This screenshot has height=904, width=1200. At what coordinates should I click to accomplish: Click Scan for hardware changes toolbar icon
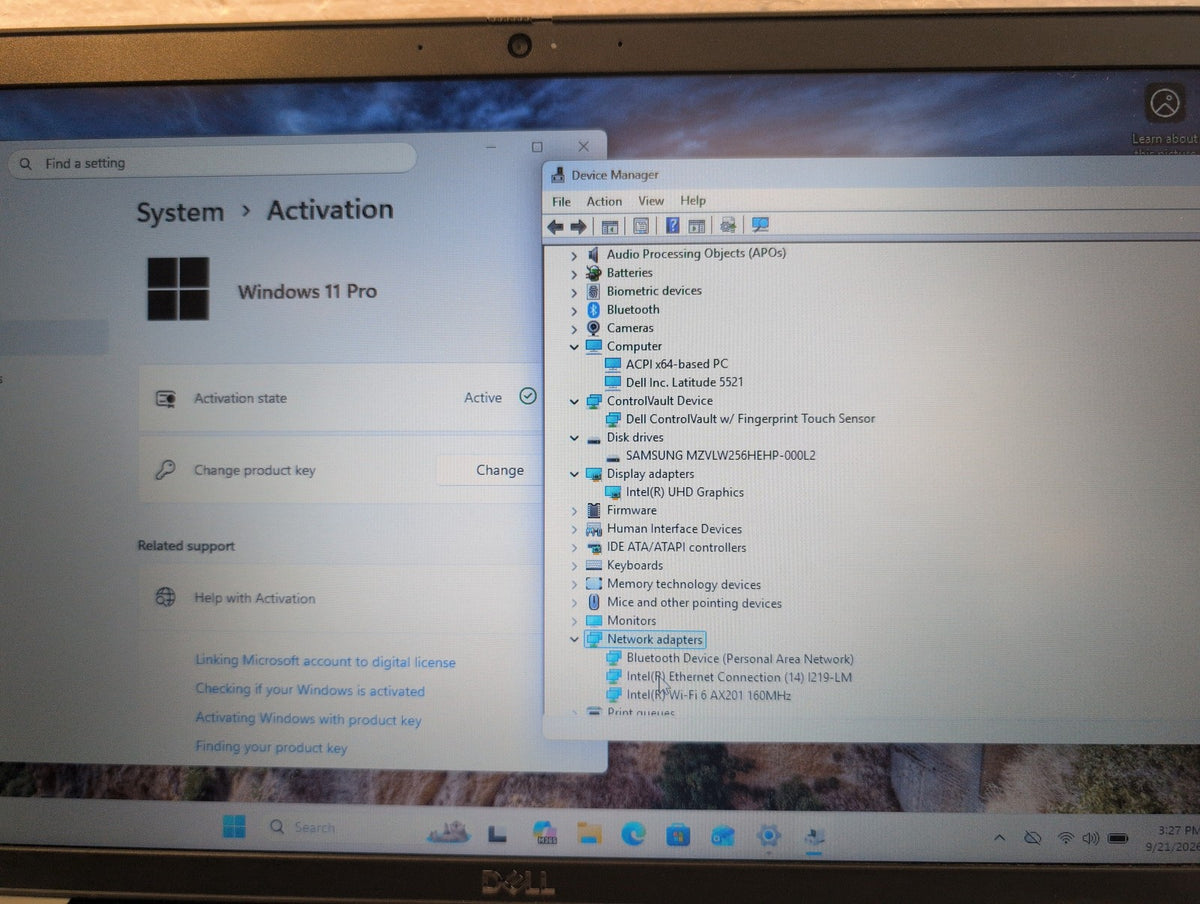pyautogui.click(x=760, y=226)
